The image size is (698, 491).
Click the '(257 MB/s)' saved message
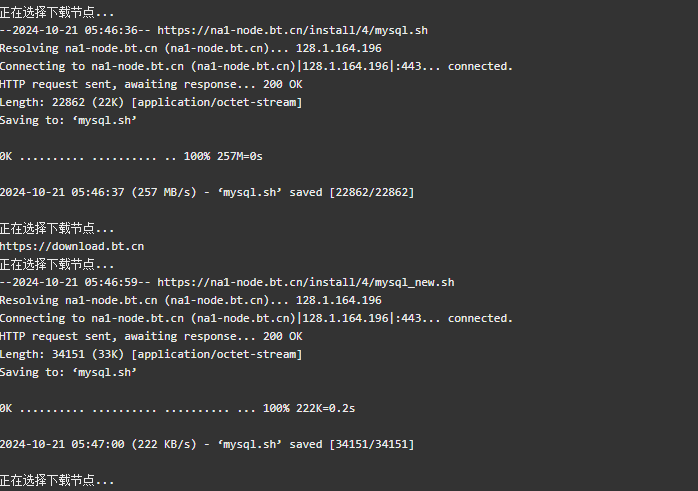207,192
